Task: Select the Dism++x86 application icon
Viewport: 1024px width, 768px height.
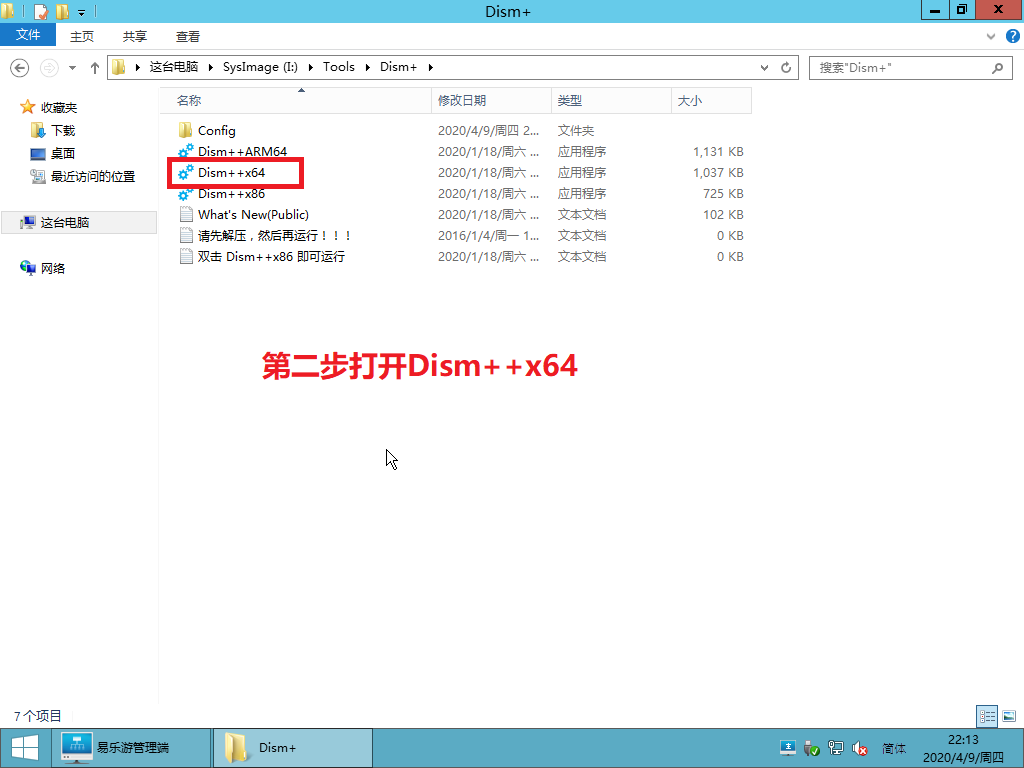Action: pyautogui.click(x=185, y=193)
